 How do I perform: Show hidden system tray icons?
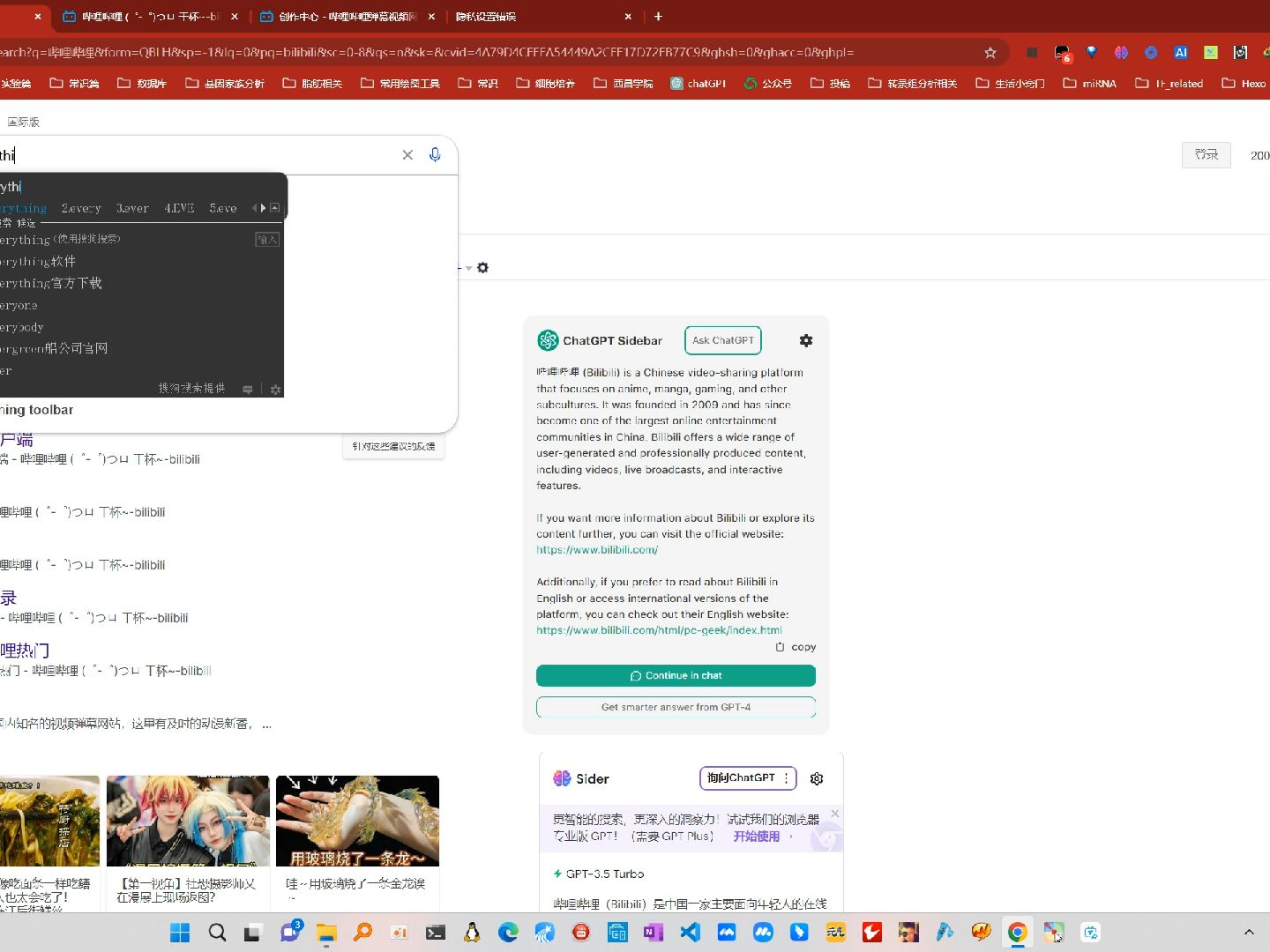pos(1249,933)
